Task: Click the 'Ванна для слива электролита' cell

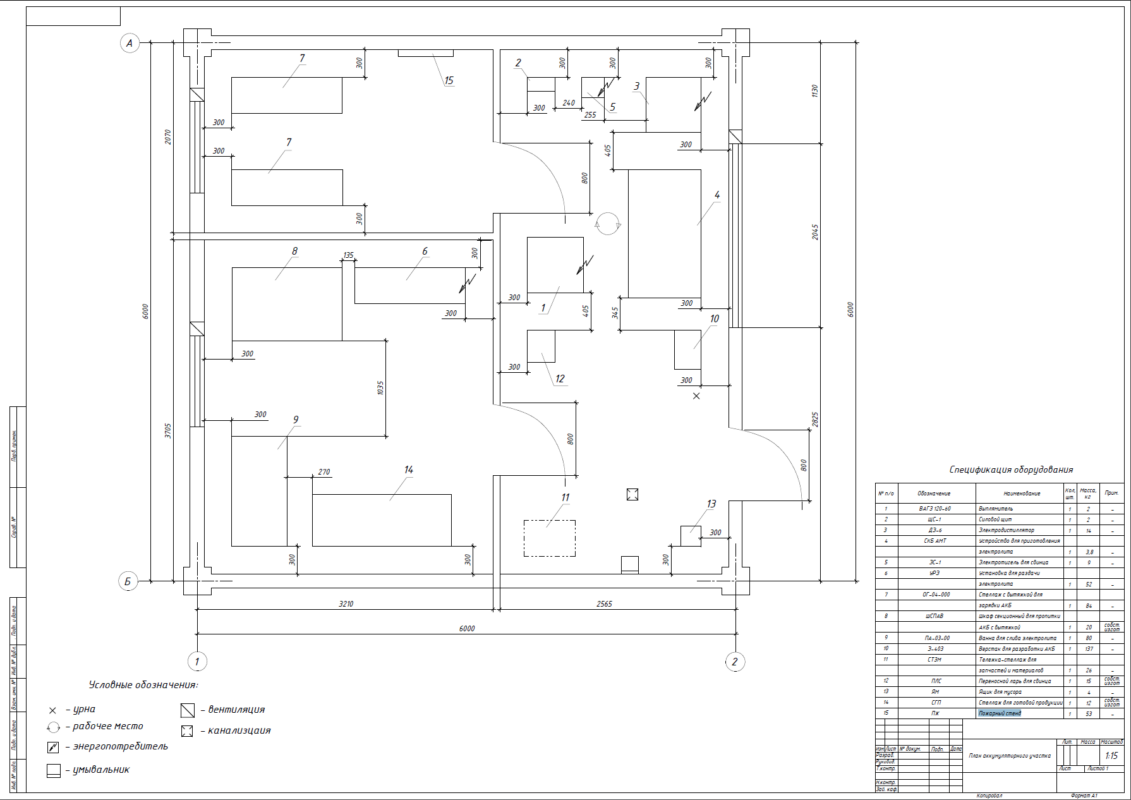Action: 1017,638
